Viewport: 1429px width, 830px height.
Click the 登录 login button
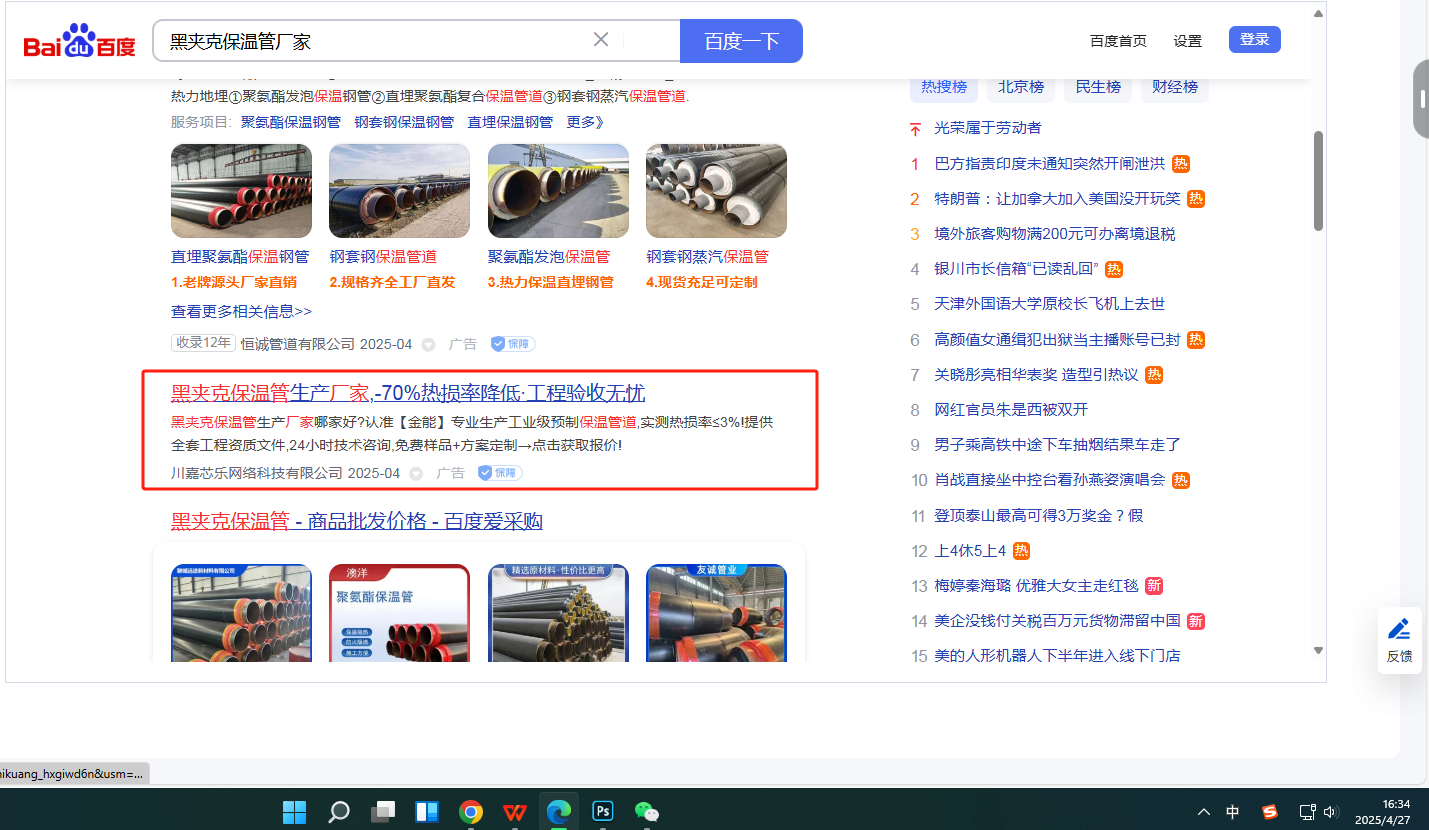pos(1254,40)
